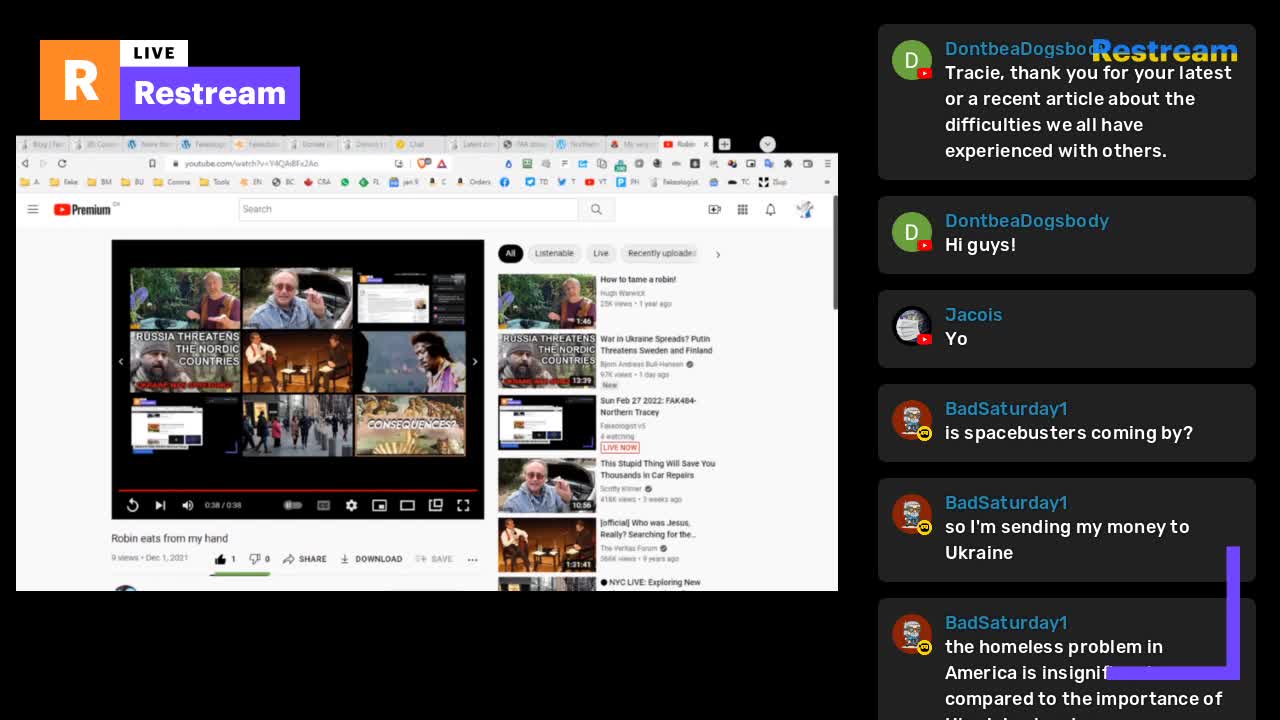Toggle subtitles/closed captions button
1280x720 pixels.
tap(323, 505)
